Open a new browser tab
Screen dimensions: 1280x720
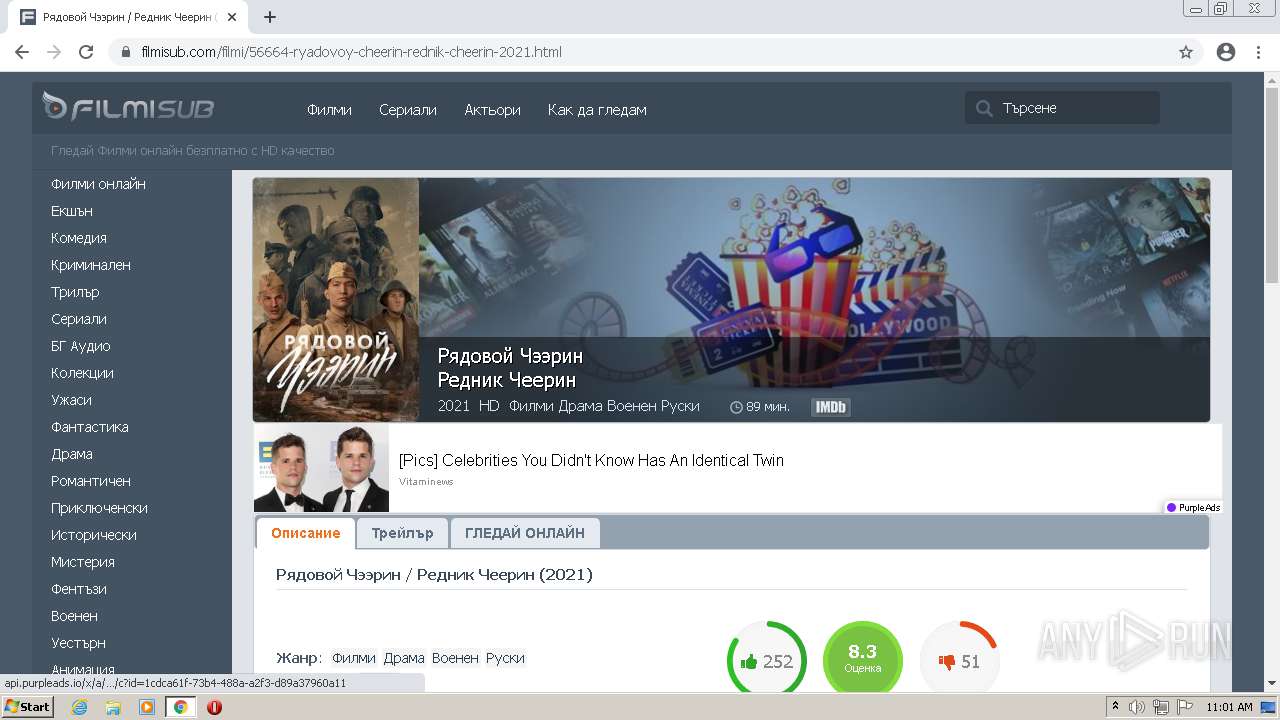(x=270, y=17)
